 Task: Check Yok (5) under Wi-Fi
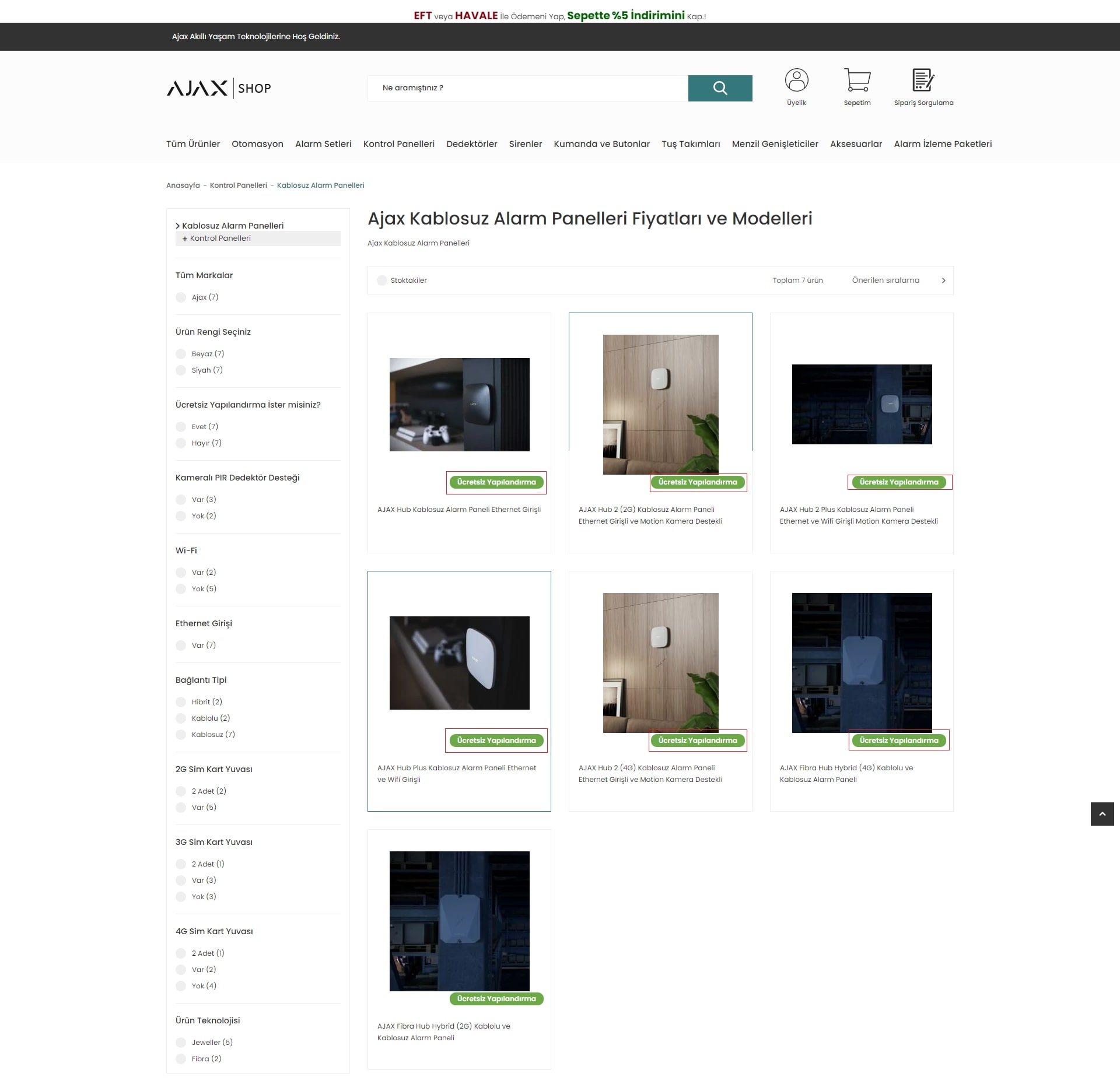[x=181, y=589]
